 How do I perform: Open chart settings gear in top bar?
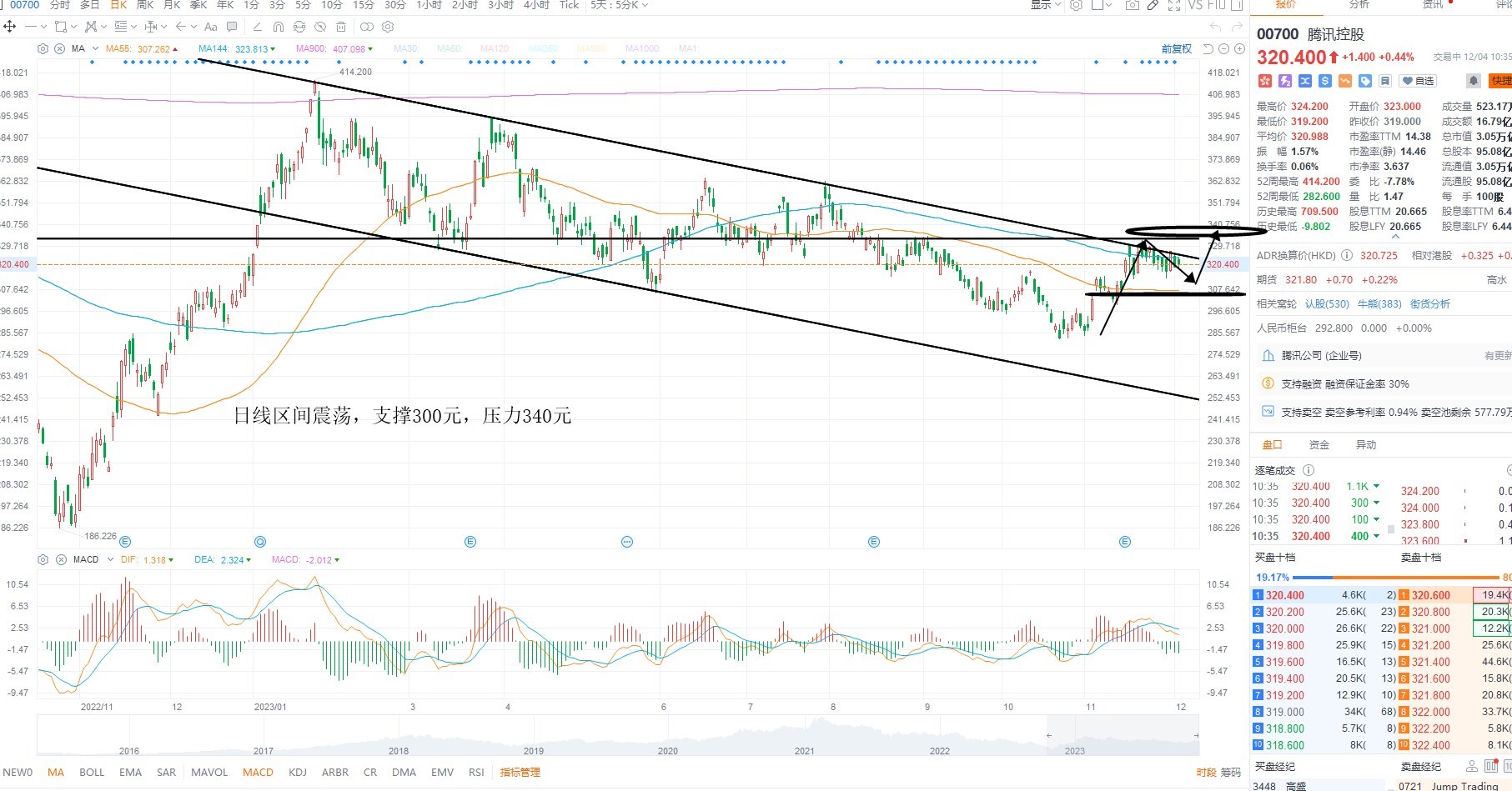pyautogui.click(x=1077, y=5)
